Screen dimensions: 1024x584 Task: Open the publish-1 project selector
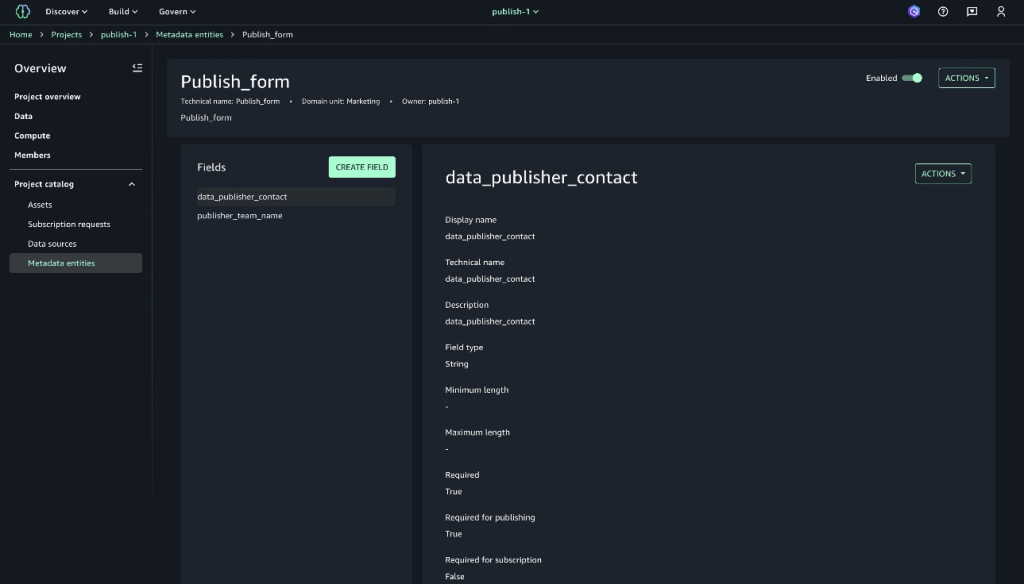click(x=515, y=12)
